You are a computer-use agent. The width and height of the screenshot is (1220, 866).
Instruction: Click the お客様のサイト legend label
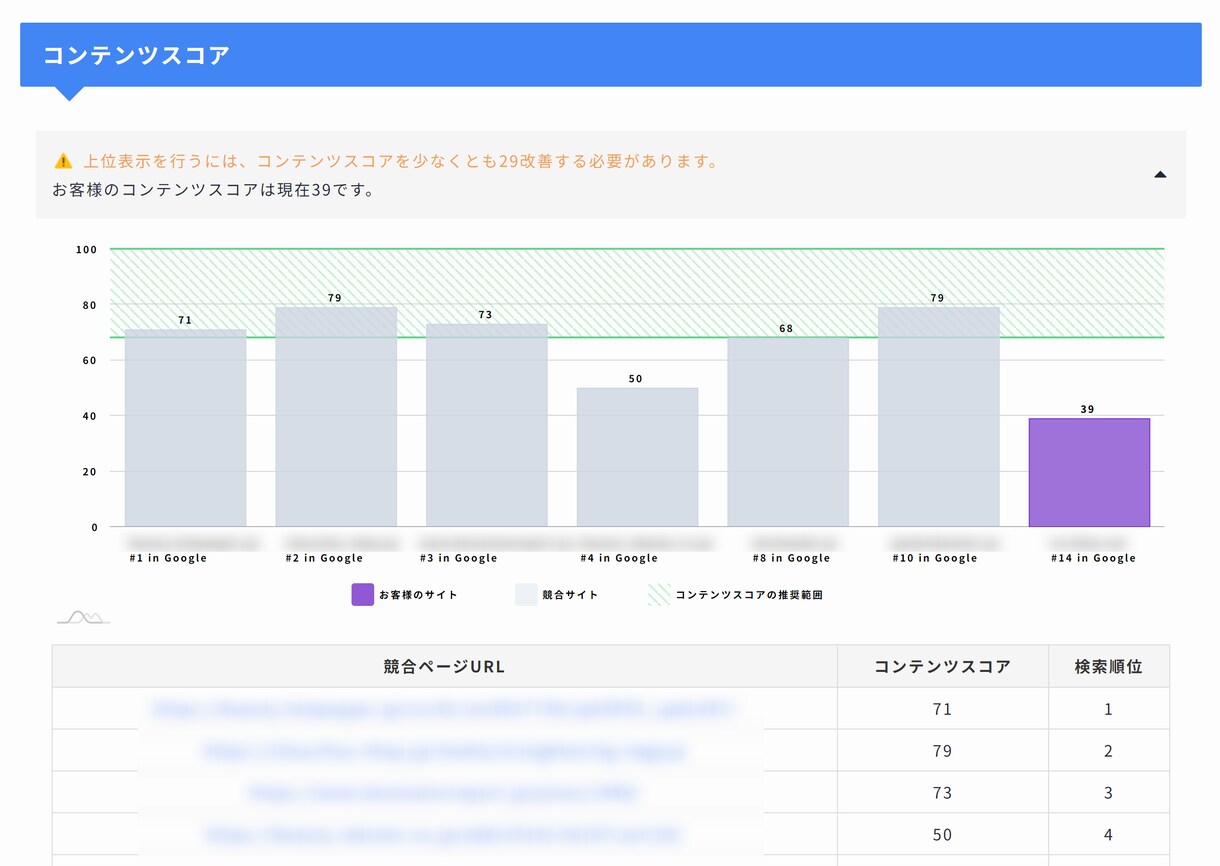click(x=418, y=595)
